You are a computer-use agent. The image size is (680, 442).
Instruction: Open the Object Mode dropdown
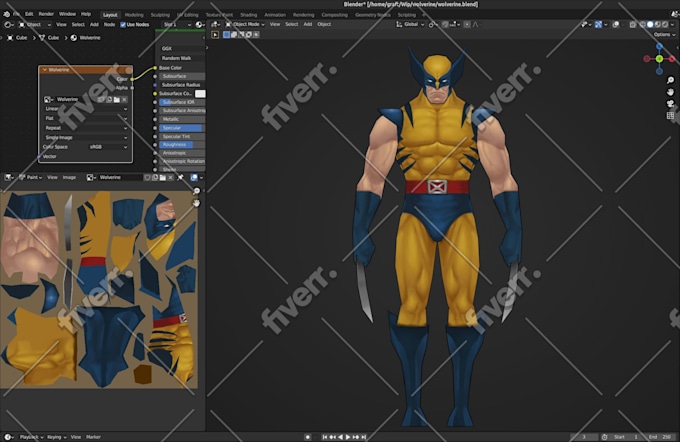[245, 25]
